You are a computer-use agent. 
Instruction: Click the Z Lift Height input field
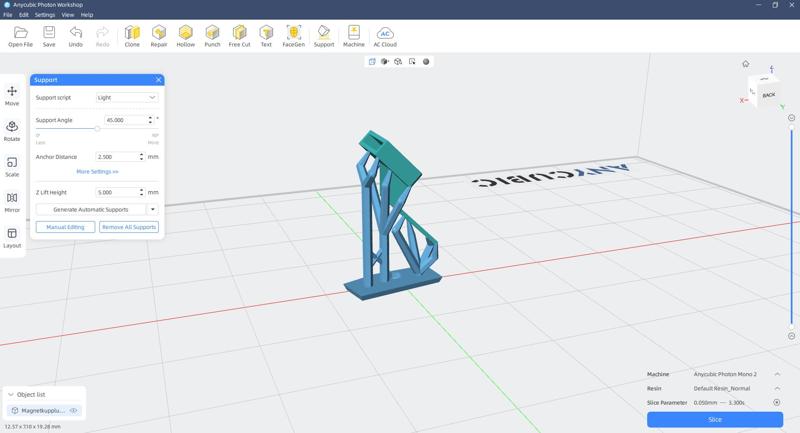coord(117,192)
